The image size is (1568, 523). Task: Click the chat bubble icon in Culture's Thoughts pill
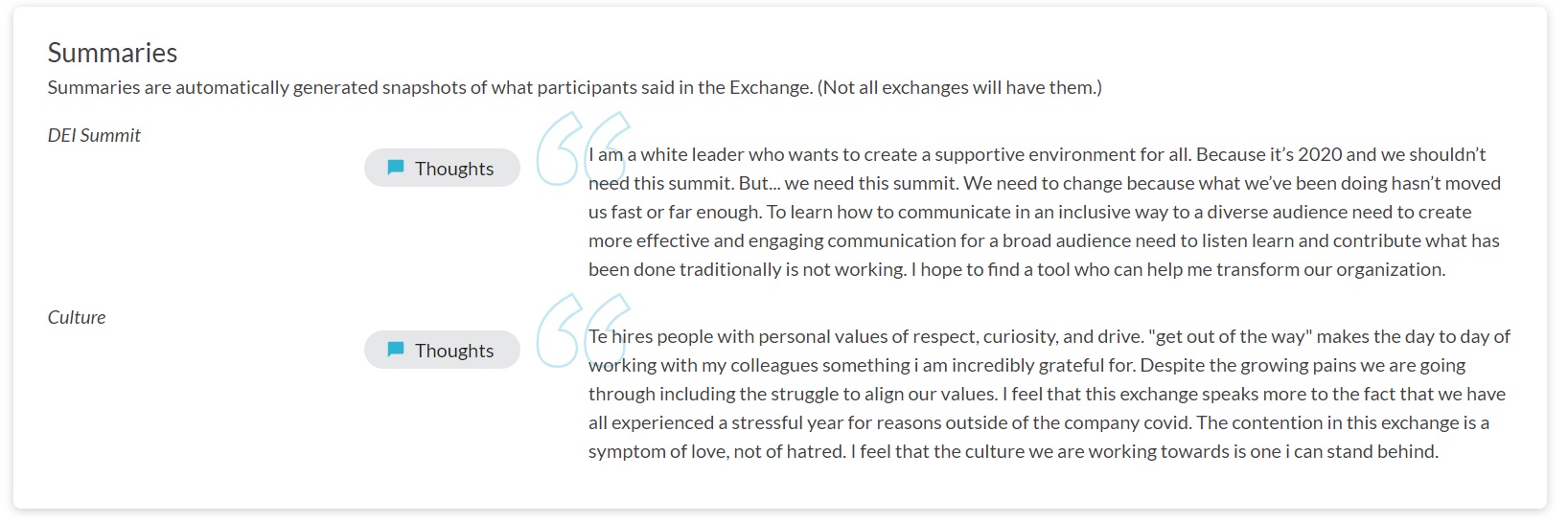click(396, 350)
